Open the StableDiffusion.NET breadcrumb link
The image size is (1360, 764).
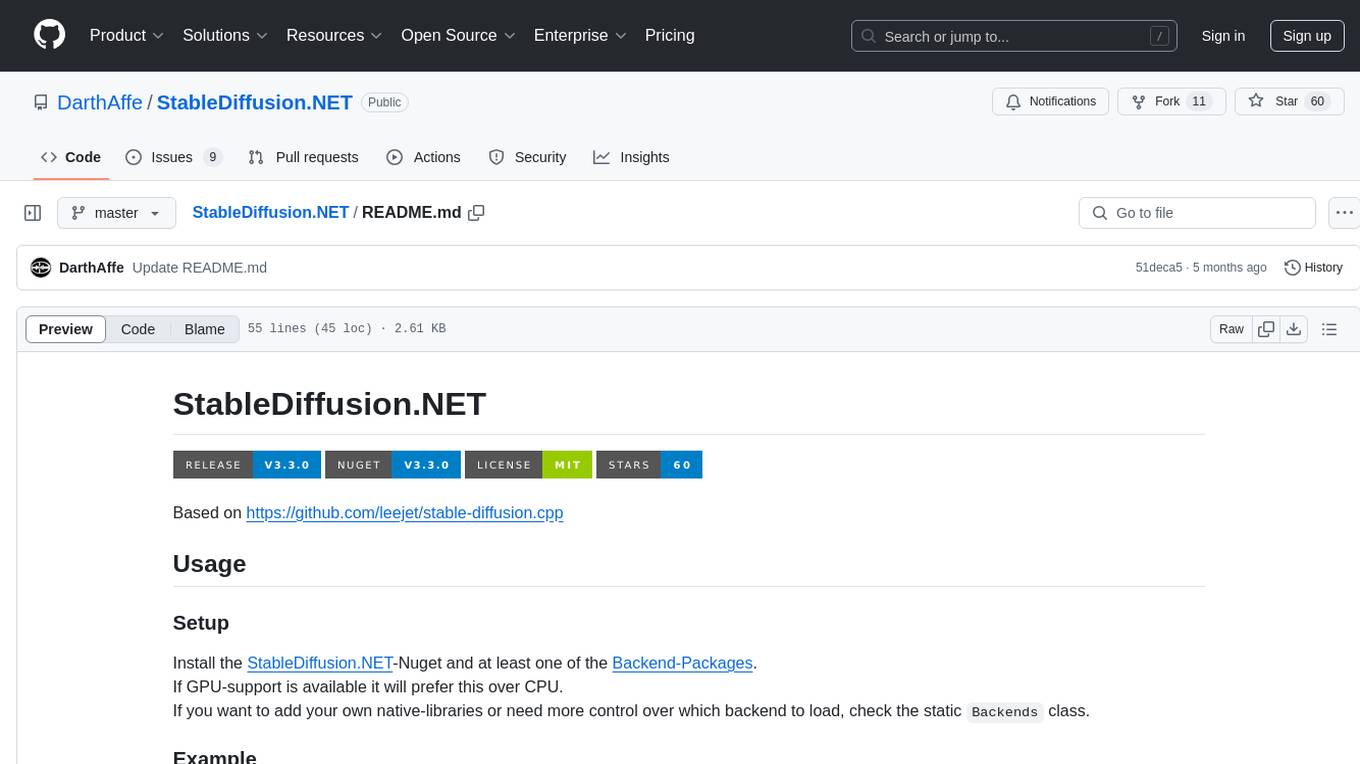270,213
